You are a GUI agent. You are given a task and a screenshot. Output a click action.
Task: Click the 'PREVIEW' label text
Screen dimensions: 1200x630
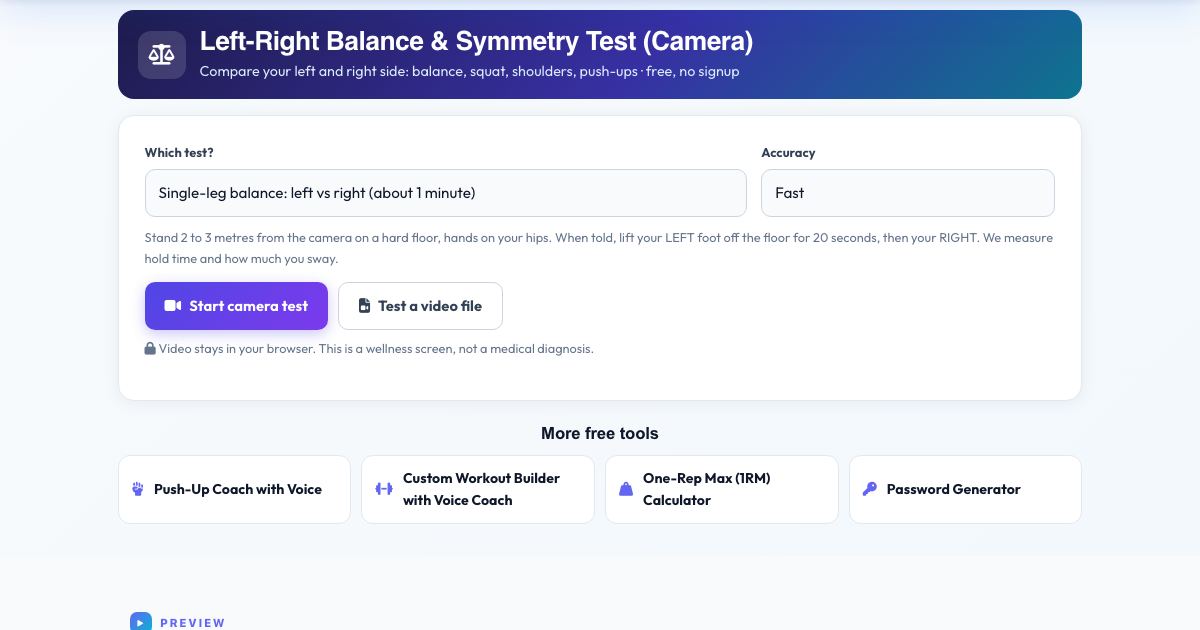pyautogui.click(x=192, y=623)
